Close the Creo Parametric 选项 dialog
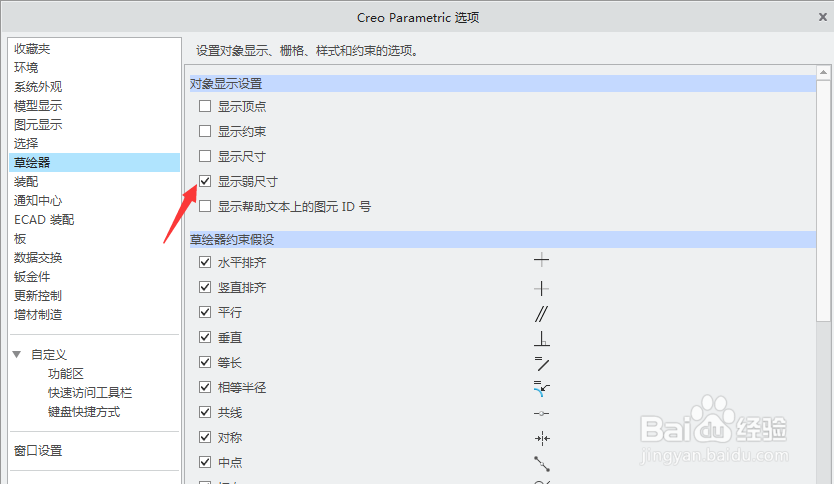 (822, 17)
